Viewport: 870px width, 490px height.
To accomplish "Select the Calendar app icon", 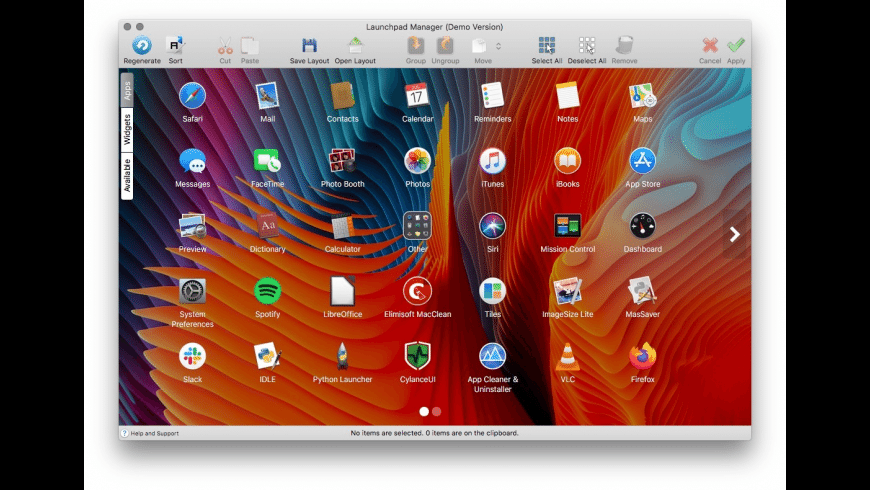I will pyautogui.click(x=417, y=95).
